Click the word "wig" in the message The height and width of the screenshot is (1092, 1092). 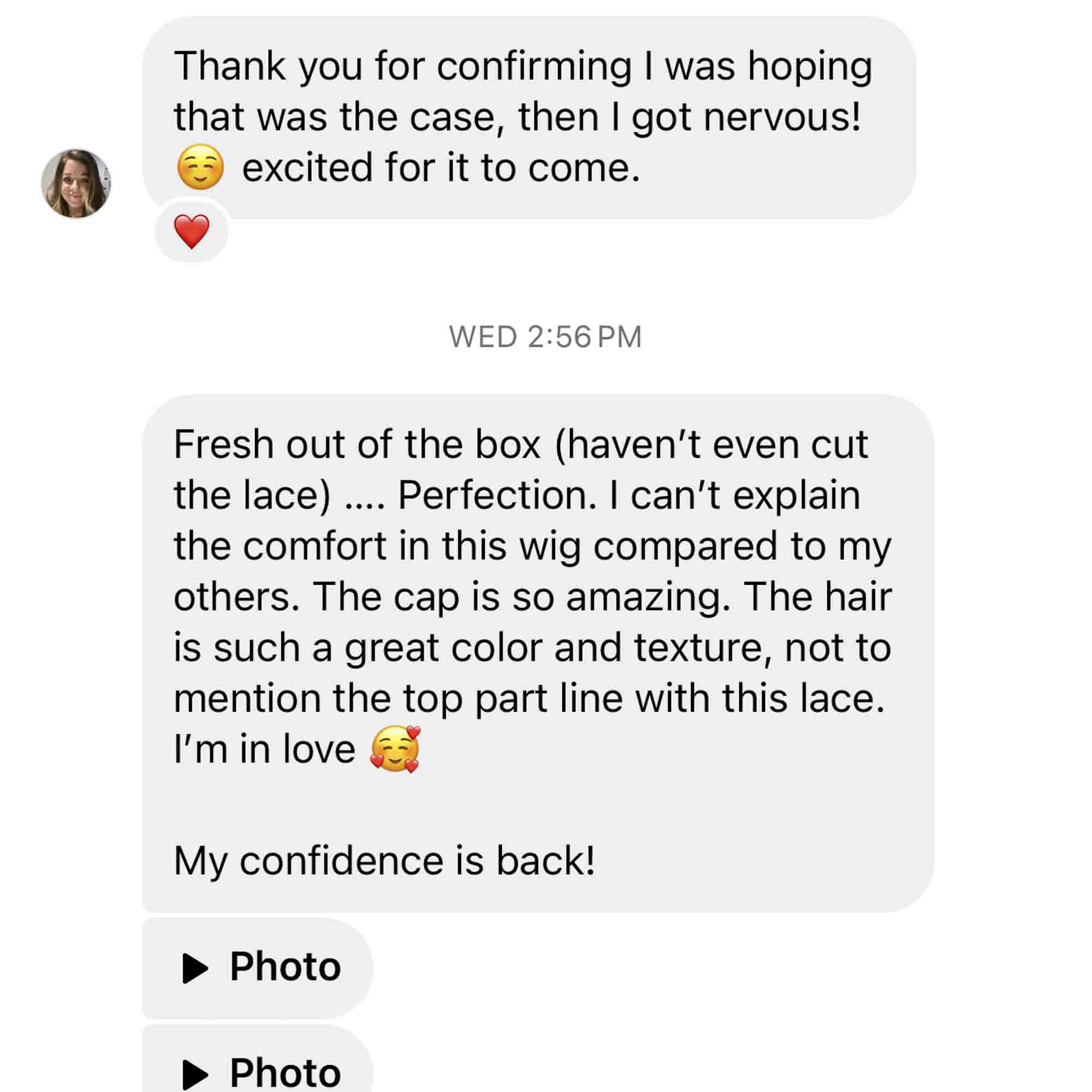tap(549, 546)
